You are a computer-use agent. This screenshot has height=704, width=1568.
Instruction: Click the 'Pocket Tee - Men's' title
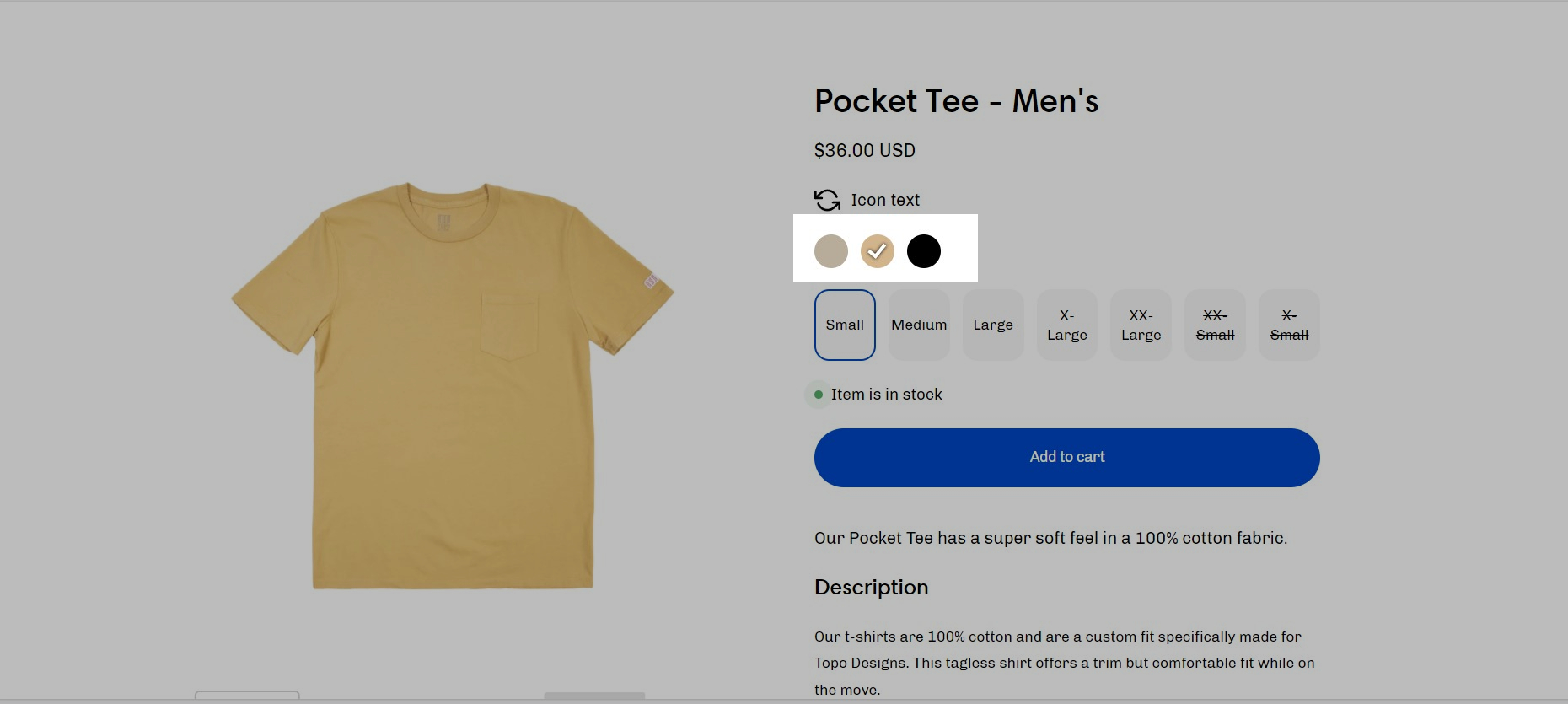click(956, 101)
